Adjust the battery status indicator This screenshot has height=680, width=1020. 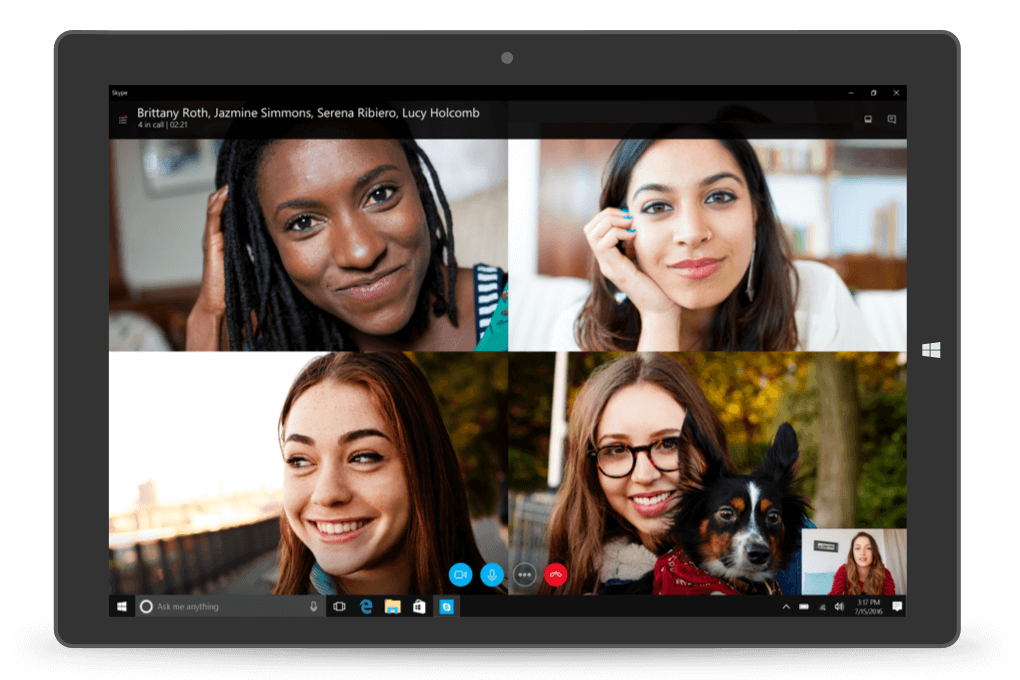click(x=804, y=606)
